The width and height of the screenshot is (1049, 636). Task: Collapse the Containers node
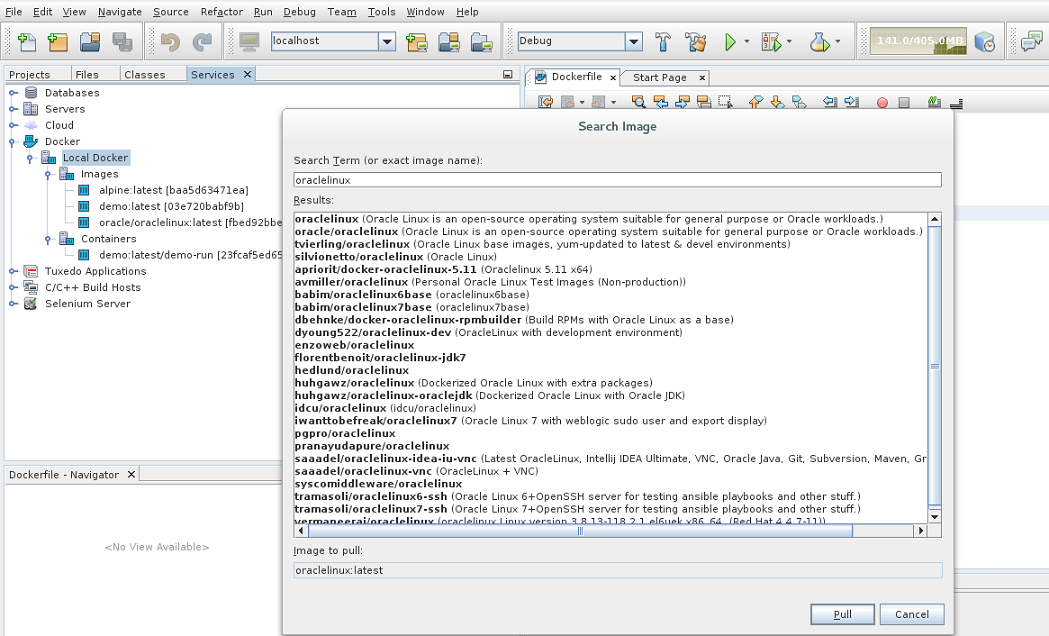click(48, 239)
